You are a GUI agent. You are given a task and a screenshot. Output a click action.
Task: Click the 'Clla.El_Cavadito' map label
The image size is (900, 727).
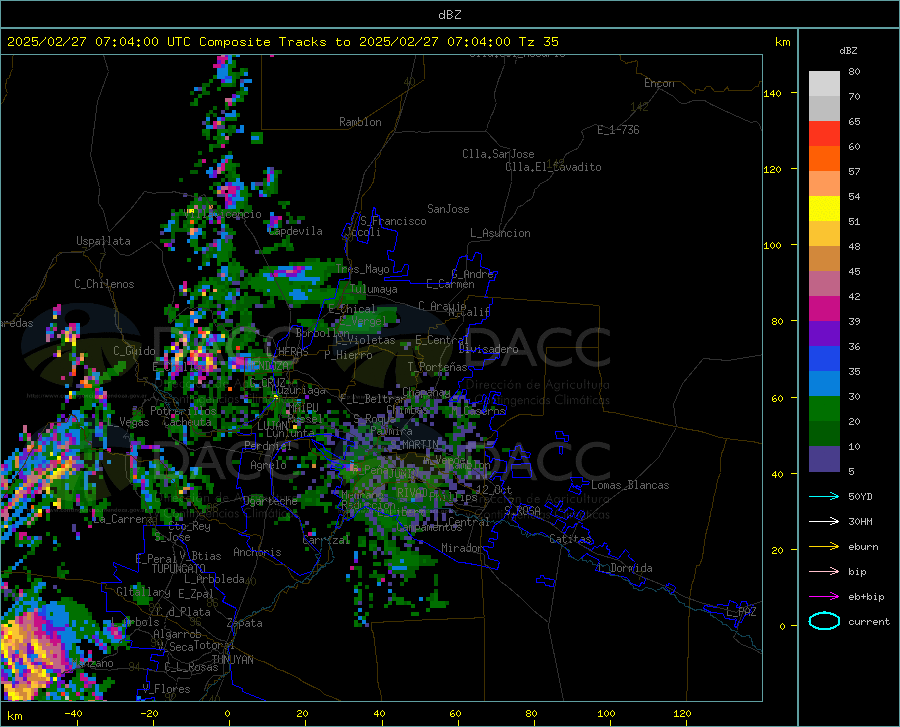pyautogui.click(x=553, y=167)
